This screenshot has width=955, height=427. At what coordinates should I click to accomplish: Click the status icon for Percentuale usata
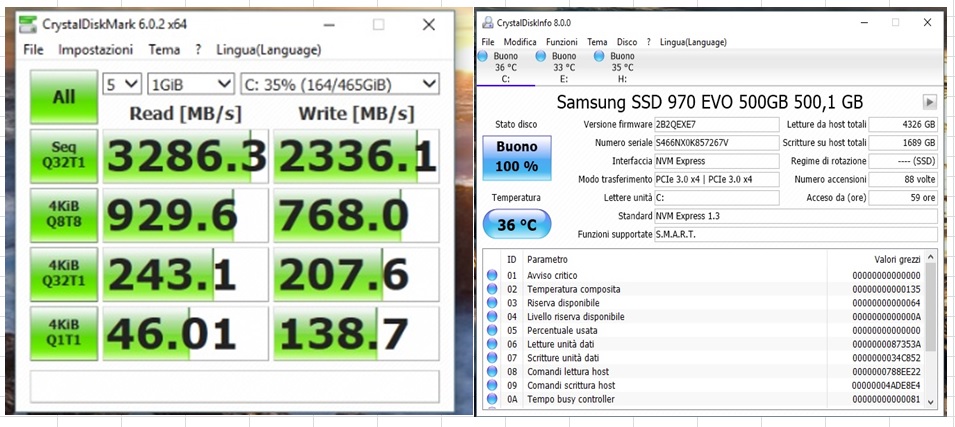pos(492,331)
